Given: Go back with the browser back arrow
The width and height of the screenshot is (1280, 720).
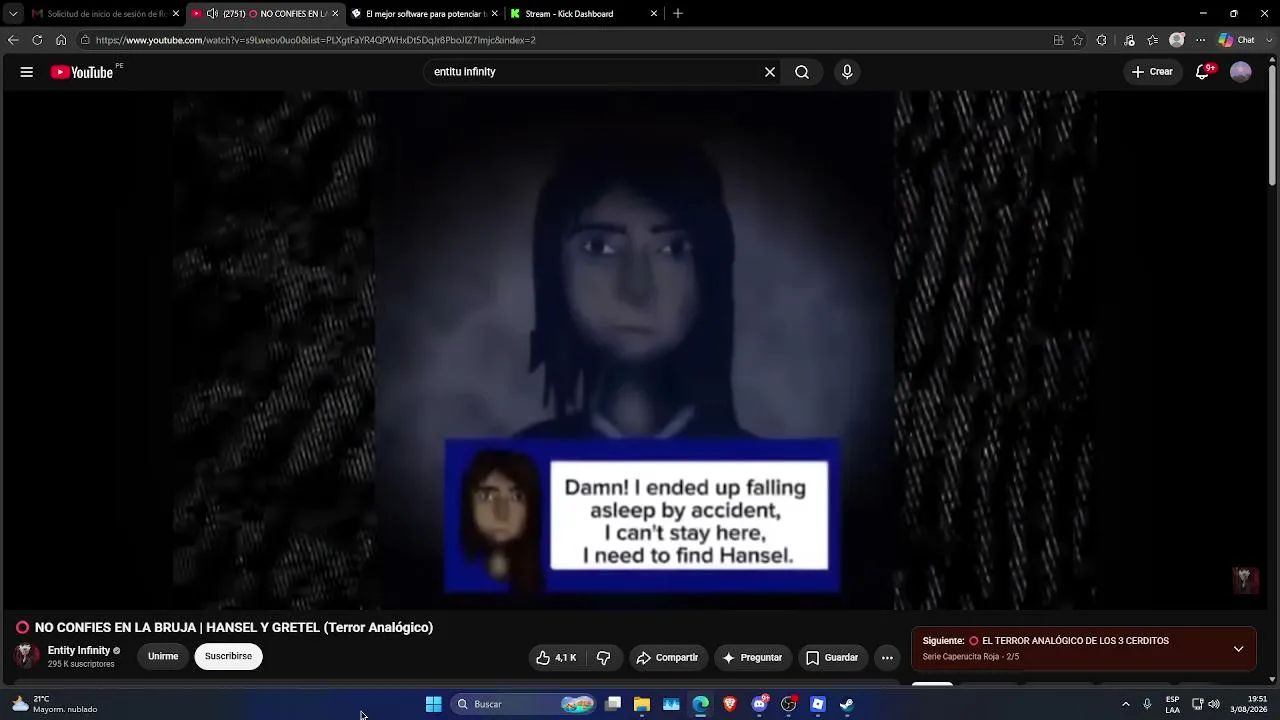Looking at the screenshot, I should click(x=13, y=40).
